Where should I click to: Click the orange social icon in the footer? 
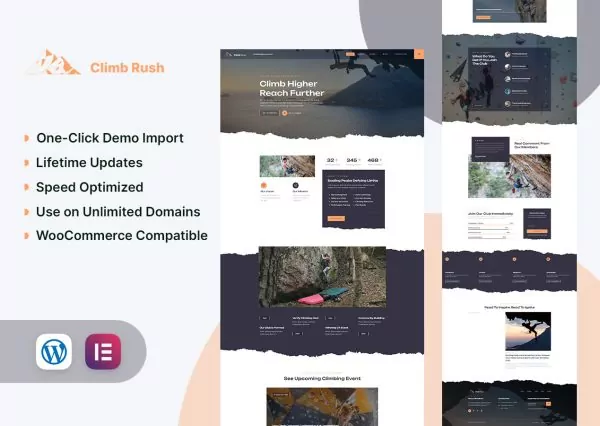470,411
